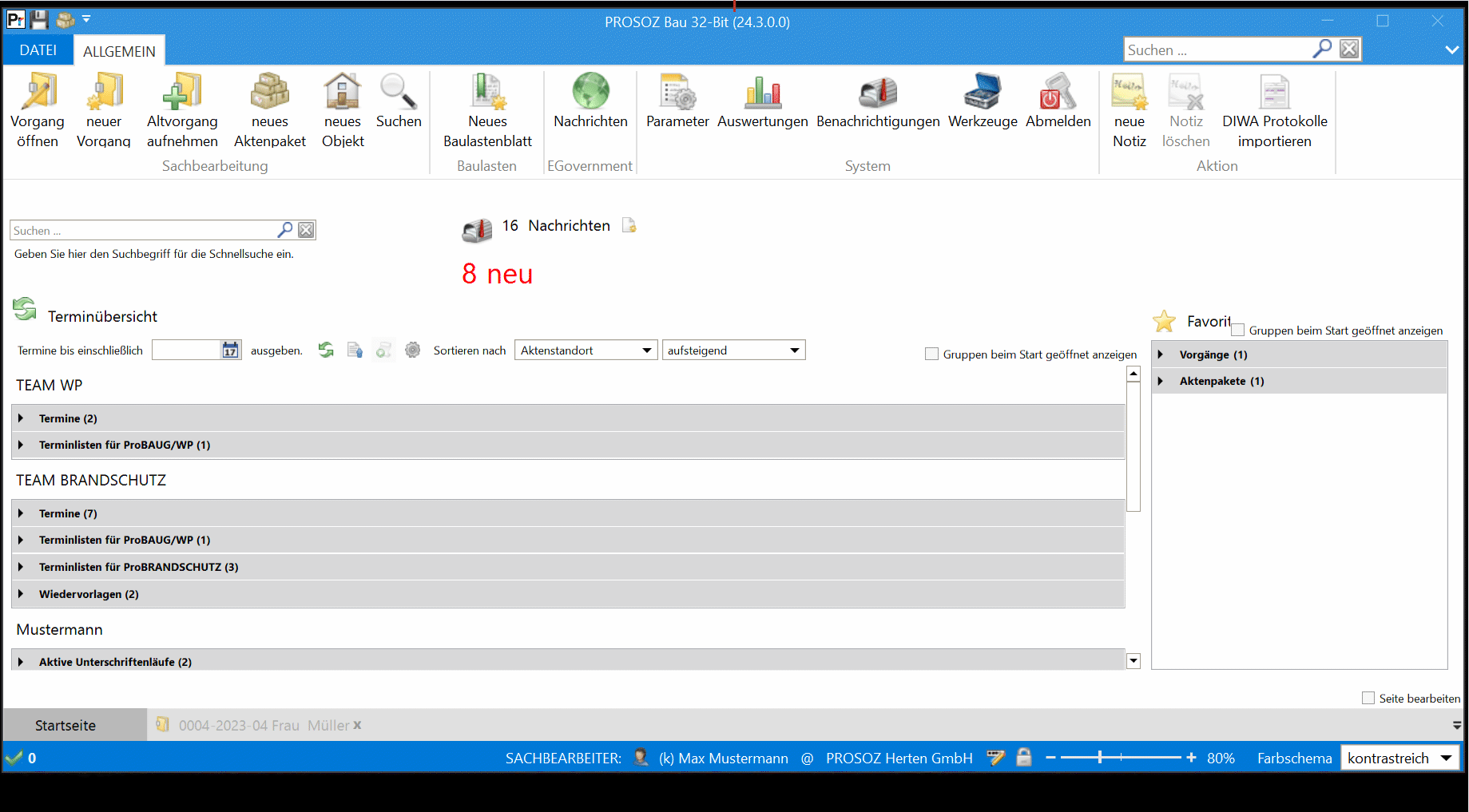
Task: Open the quick access toolbar customization arrow
Action: click(86, 18)
